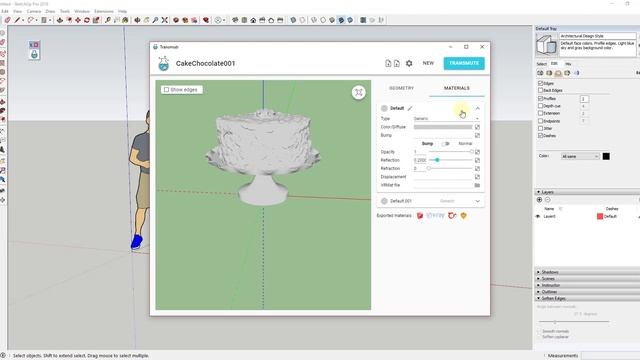Viewport: 640px width, 360px height.
Task: Adjust the Reflection slider
Action: (451, 160)
